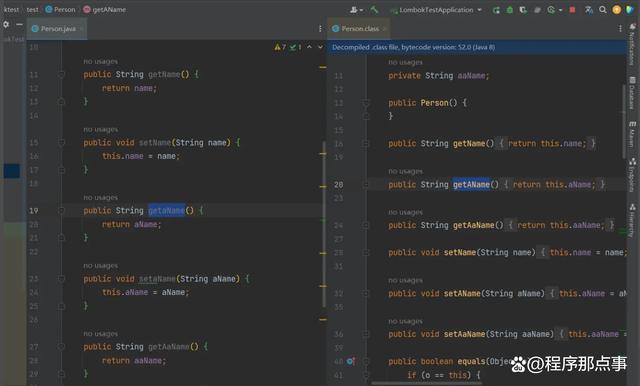Screen dimensions: 640x386
Task: Click the Person.java vertical scrollbar thumb
Action: click(324, 224)
